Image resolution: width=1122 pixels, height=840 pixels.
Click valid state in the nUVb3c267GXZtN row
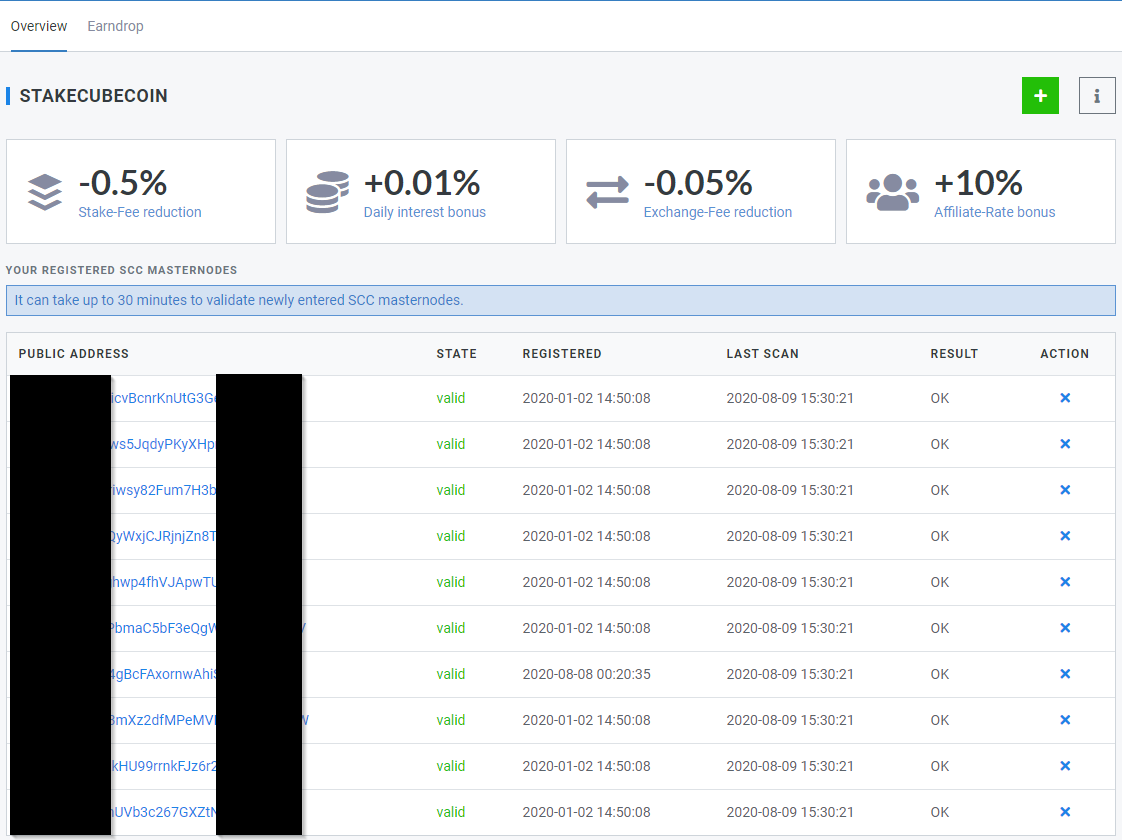451,812
